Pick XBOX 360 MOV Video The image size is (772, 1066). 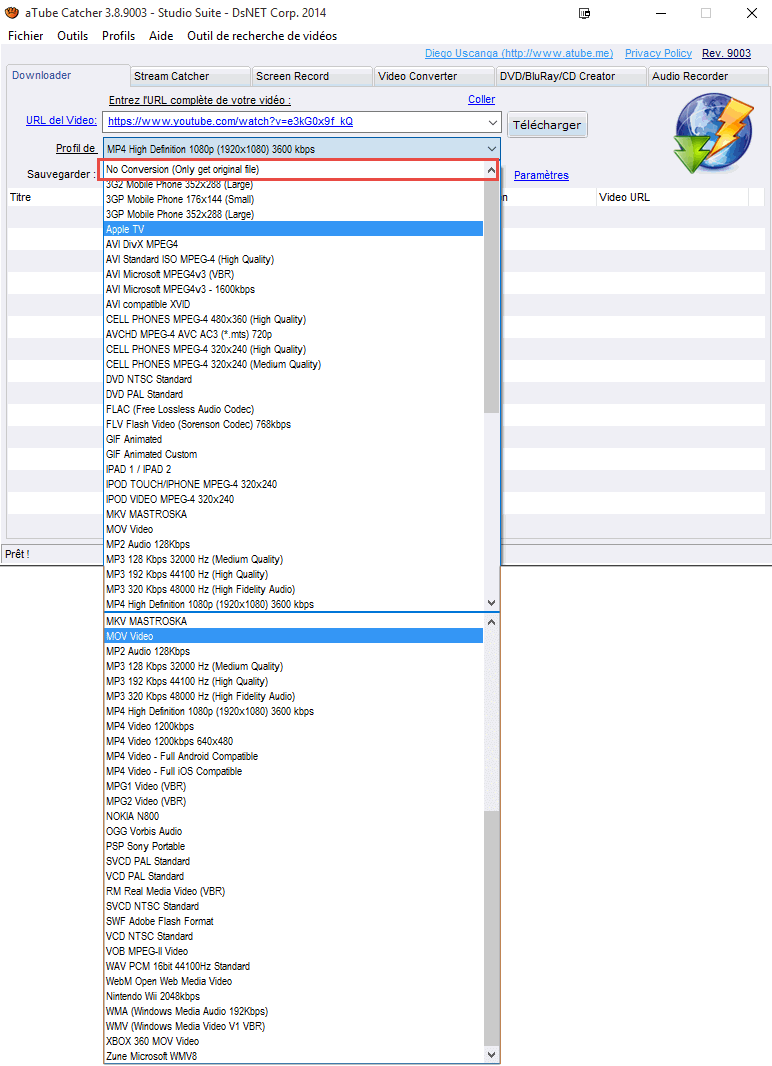pos(294,1041)
